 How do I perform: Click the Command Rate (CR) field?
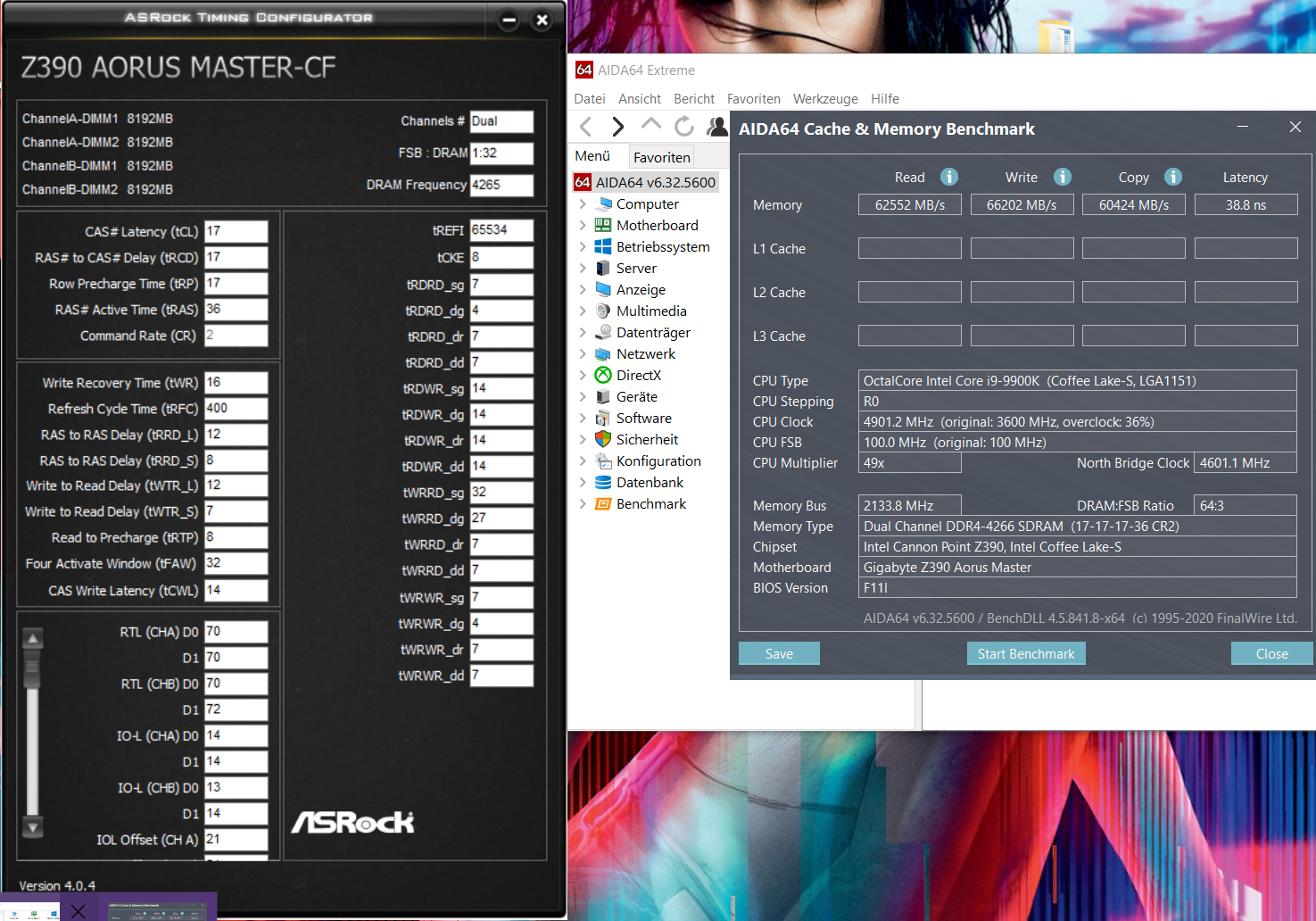tap(236, 336)
